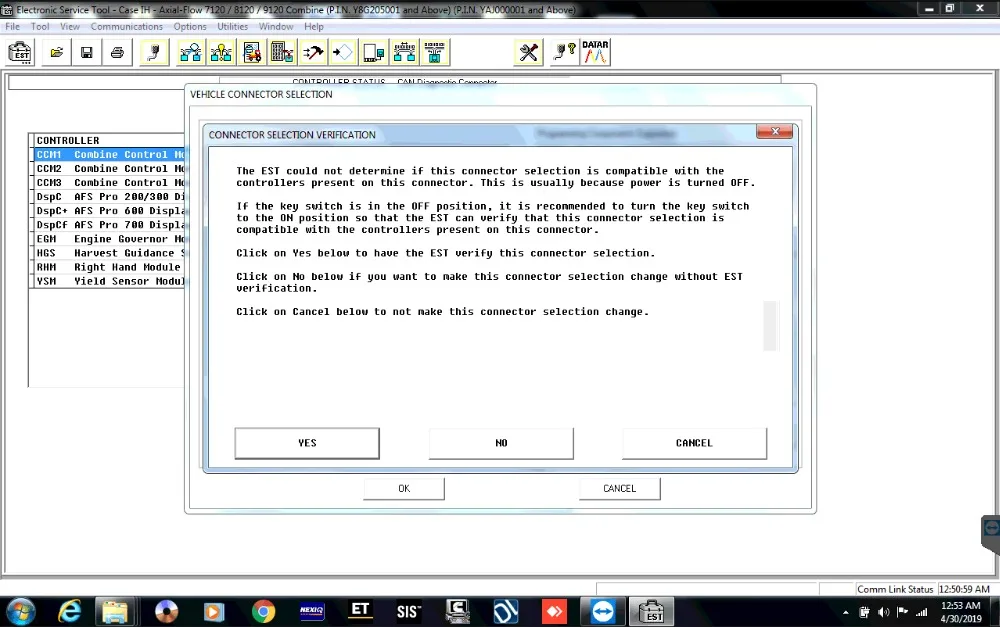
Task: Open Google Chrome from the taskbar
Action: pyautogui.click(x=263, y=612)
